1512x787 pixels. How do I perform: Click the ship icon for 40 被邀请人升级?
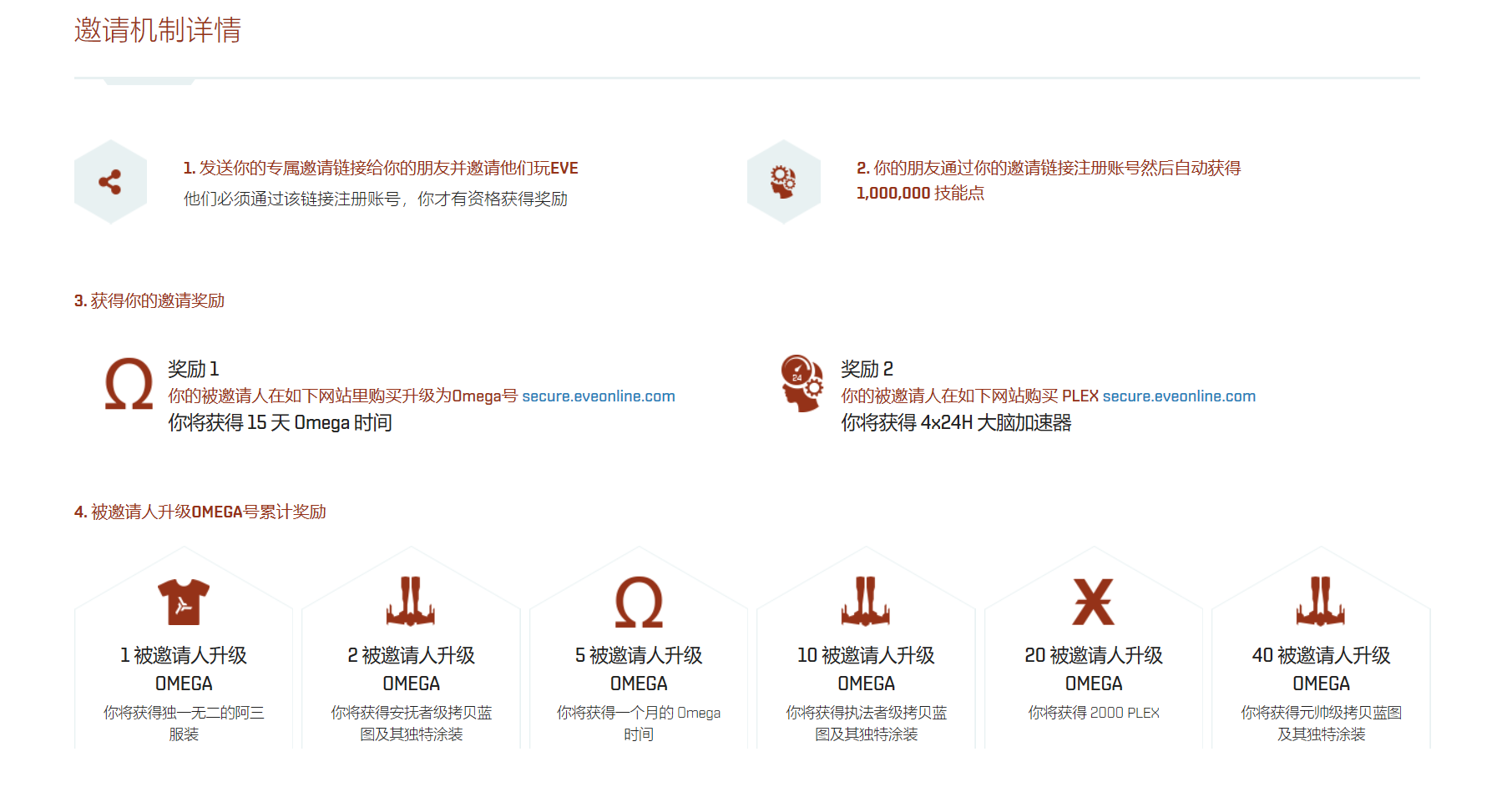pyautogui.click(x=1321, y=601)
